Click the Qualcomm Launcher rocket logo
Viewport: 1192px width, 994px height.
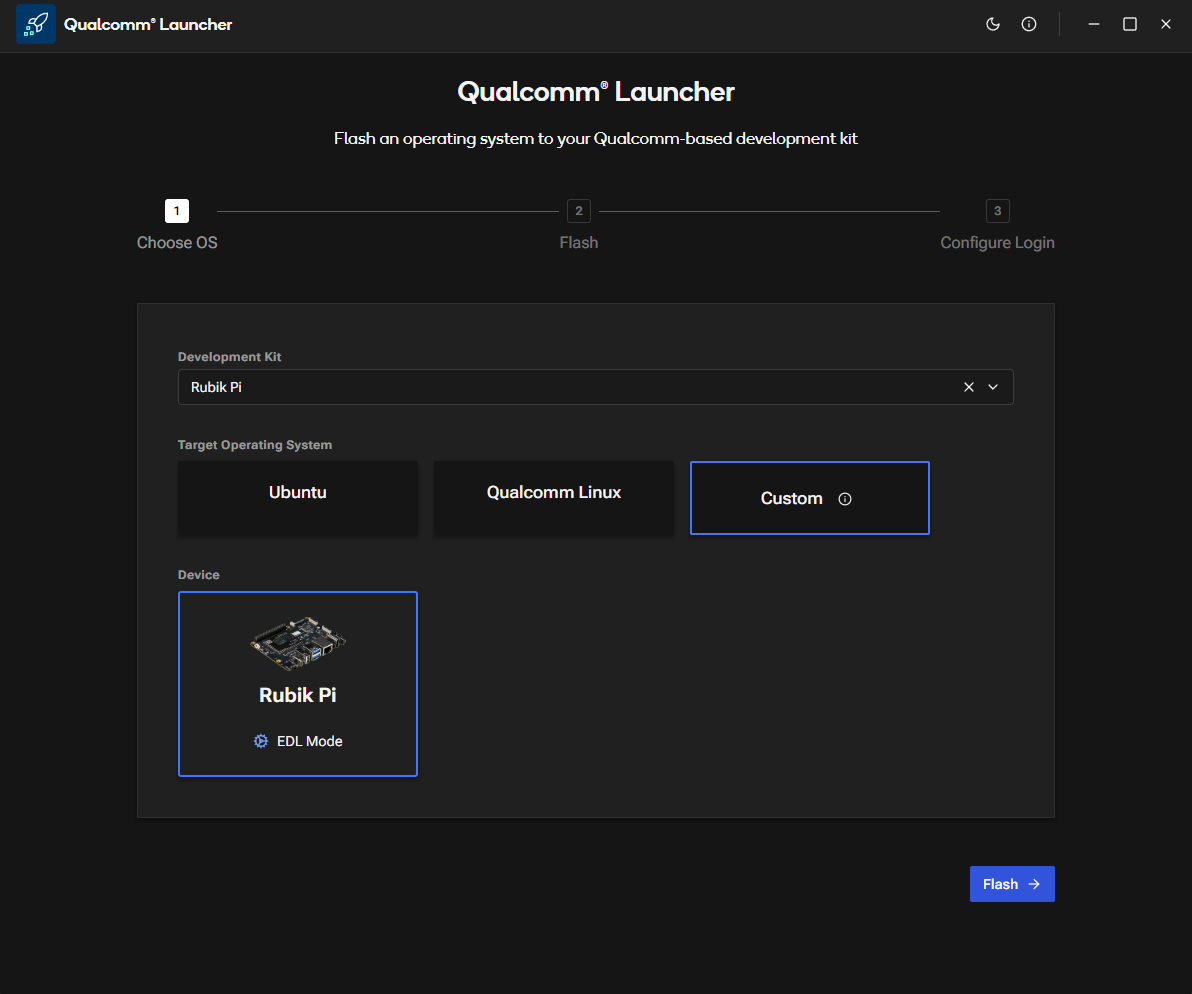coord(36,24)
